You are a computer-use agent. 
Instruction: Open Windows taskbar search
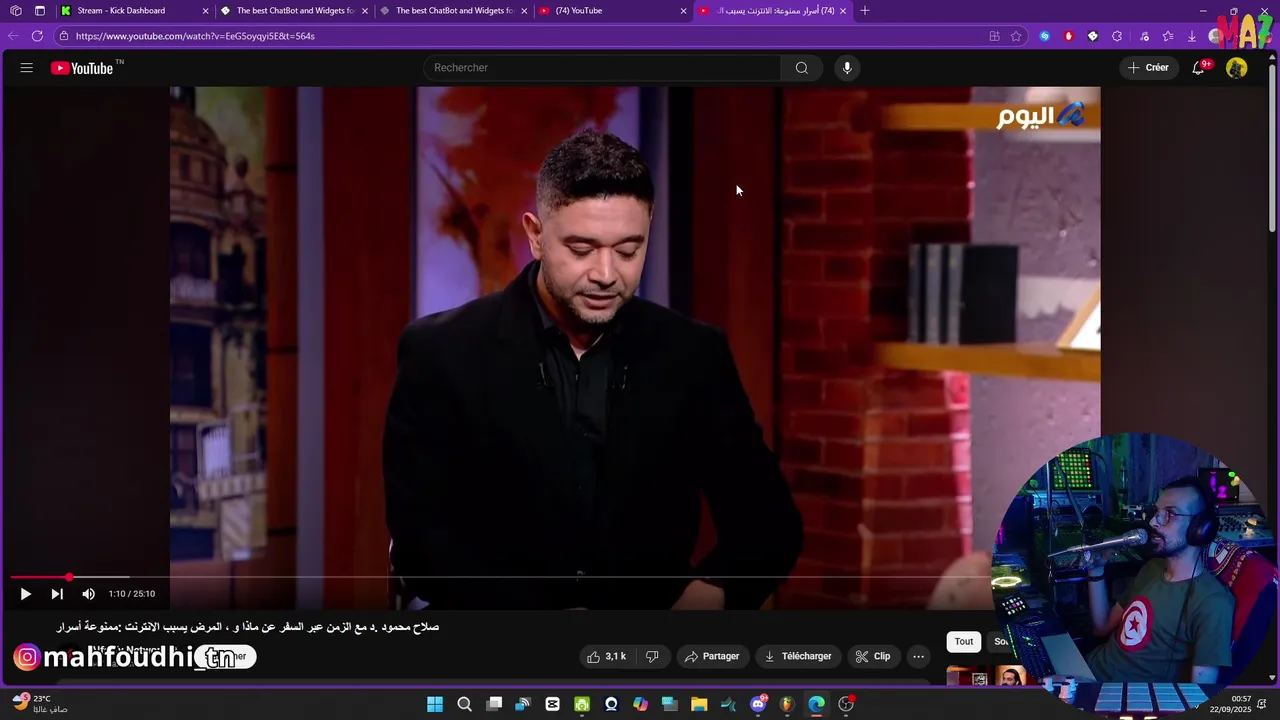pyautogui.click(x=464, y=704)
